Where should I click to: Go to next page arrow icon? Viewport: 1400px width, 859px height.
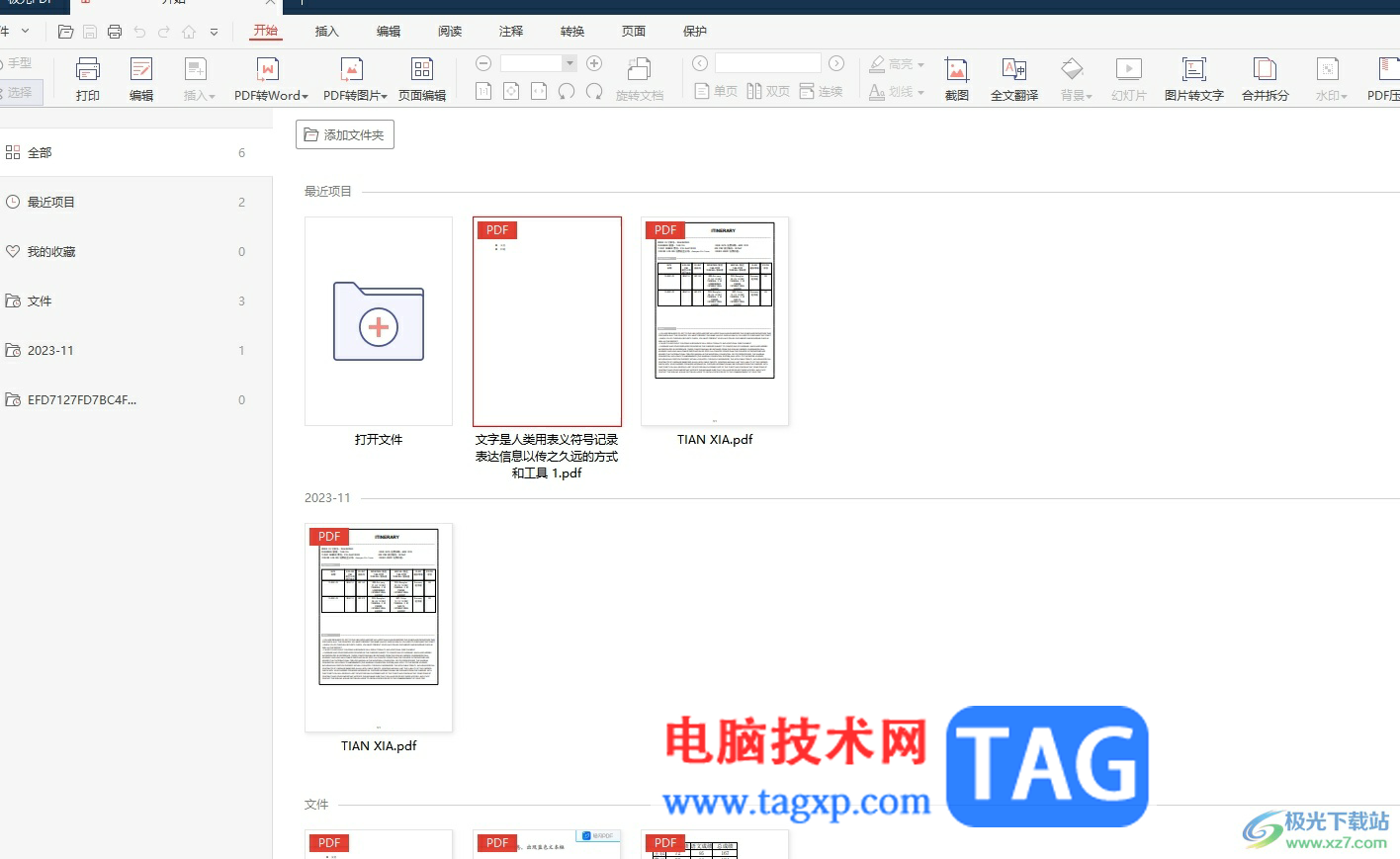(836, 63)
